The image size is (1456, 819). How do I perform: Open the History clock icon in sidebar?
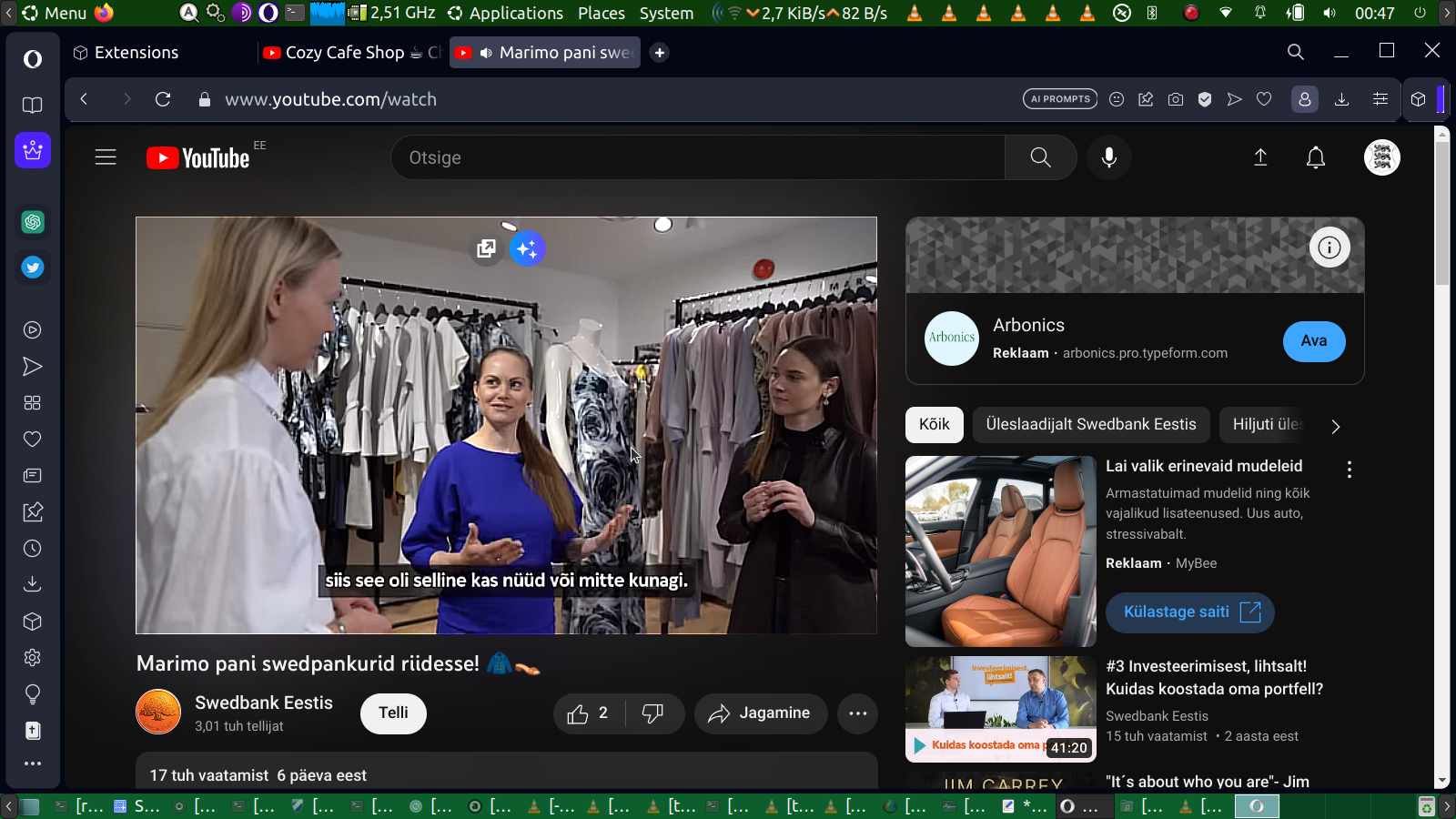click(x=33, y=549)
